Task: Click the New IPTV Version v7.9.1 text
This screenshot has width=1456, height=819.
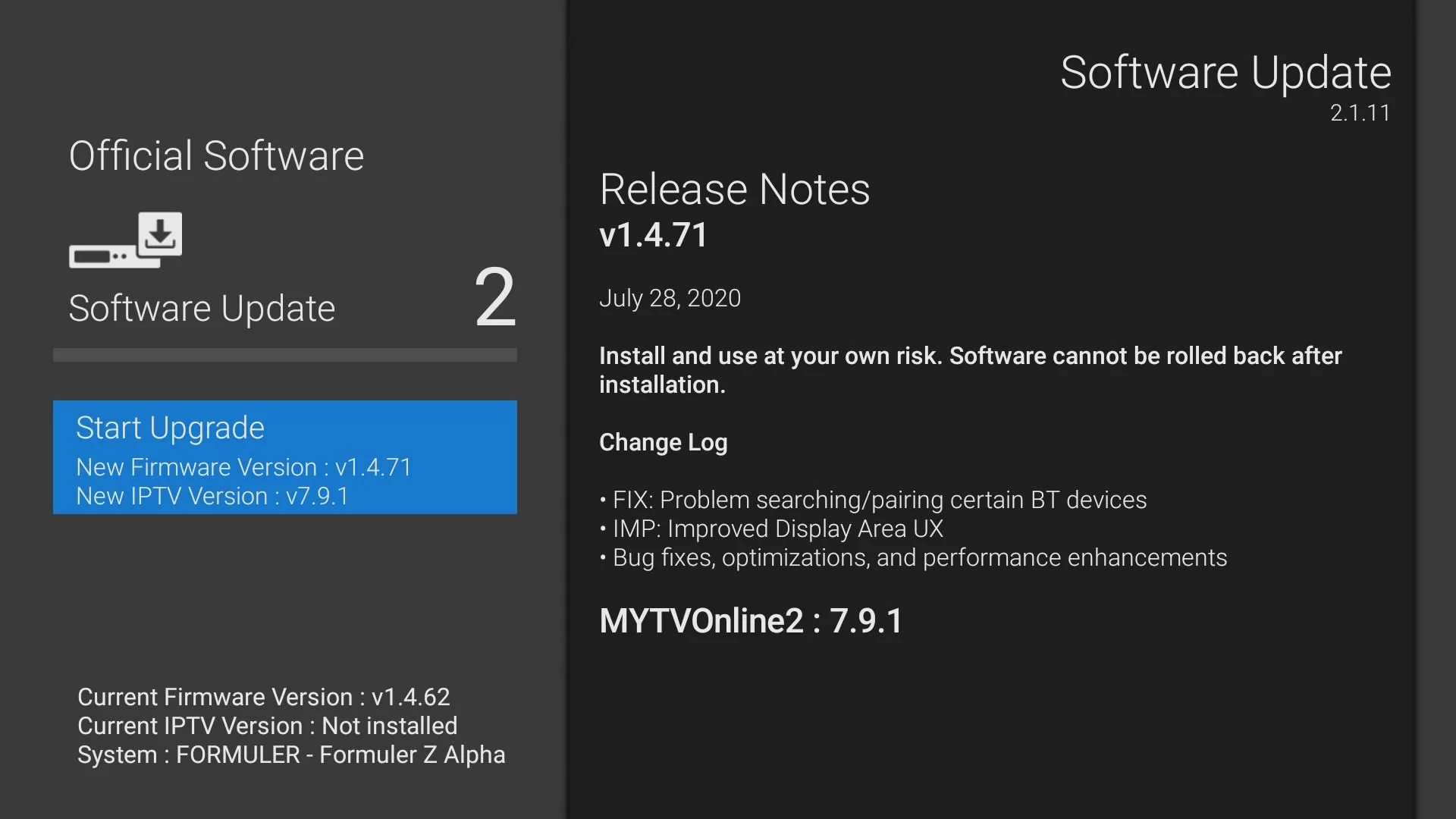Action: (212, 496)
